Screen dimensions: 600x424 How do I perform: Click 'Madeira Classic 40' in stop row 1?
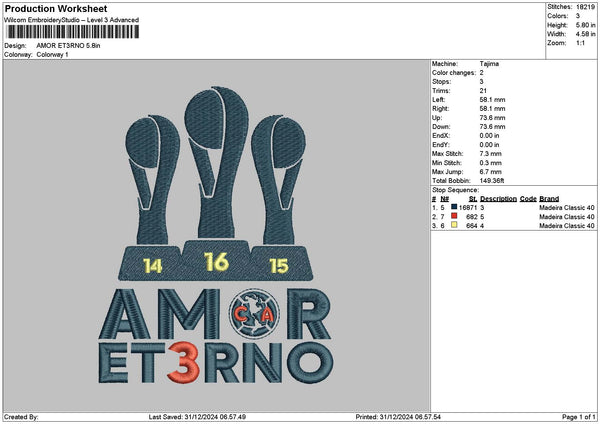pyautogui.click(x=567, y=208)
